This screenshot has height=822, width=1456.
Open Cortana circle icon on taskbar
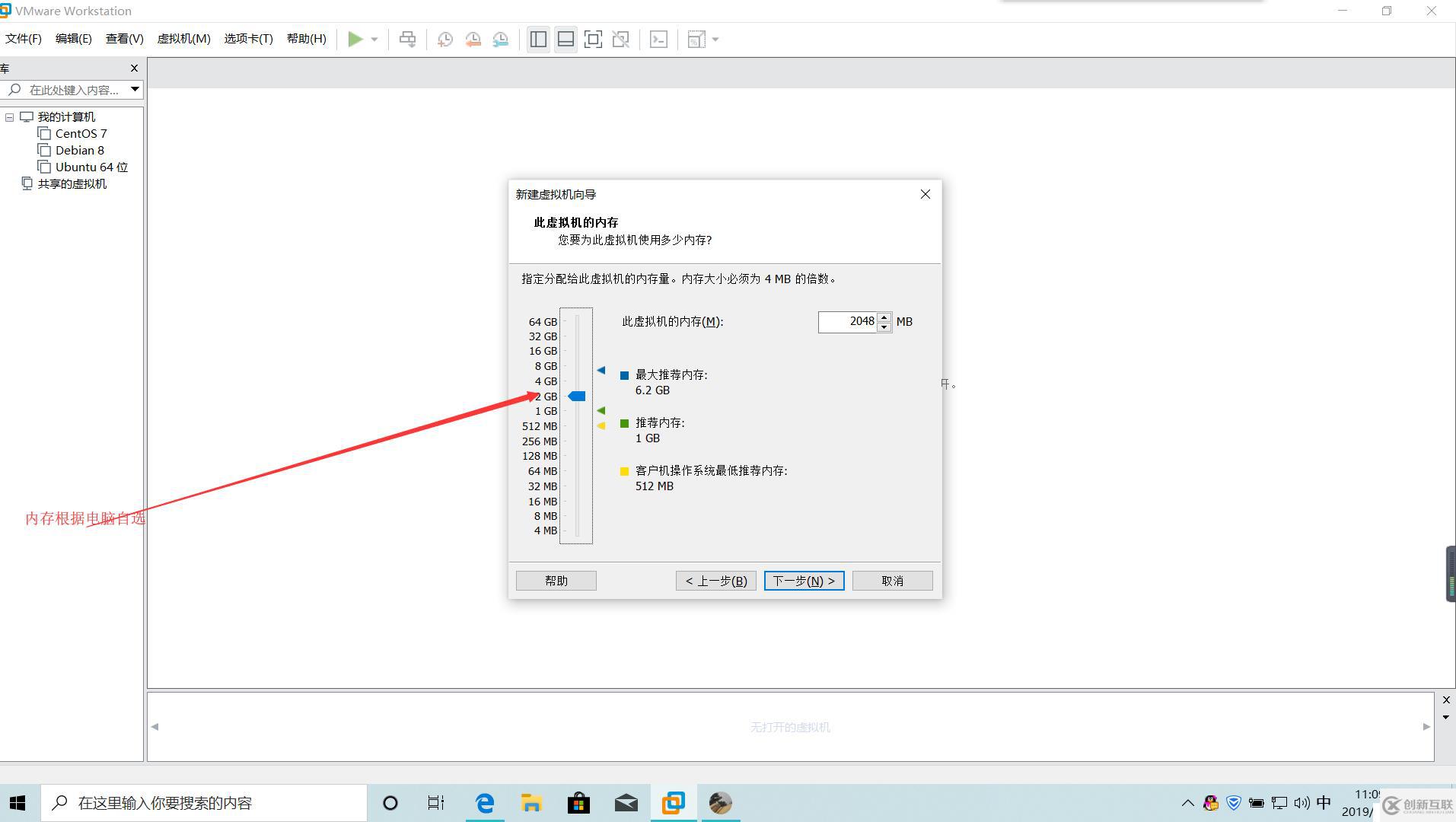(x=390, y=803)
